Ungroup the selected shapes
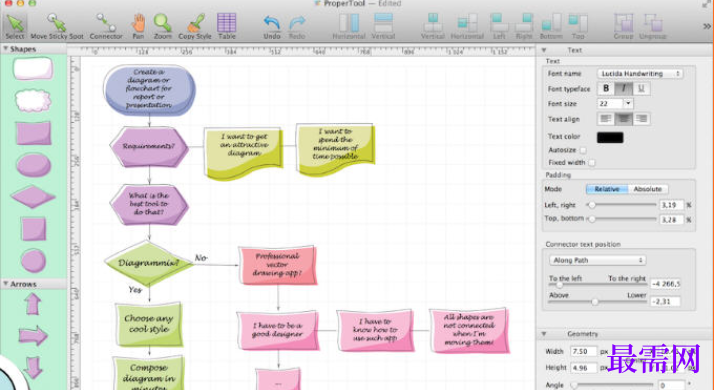 (653, 26)
